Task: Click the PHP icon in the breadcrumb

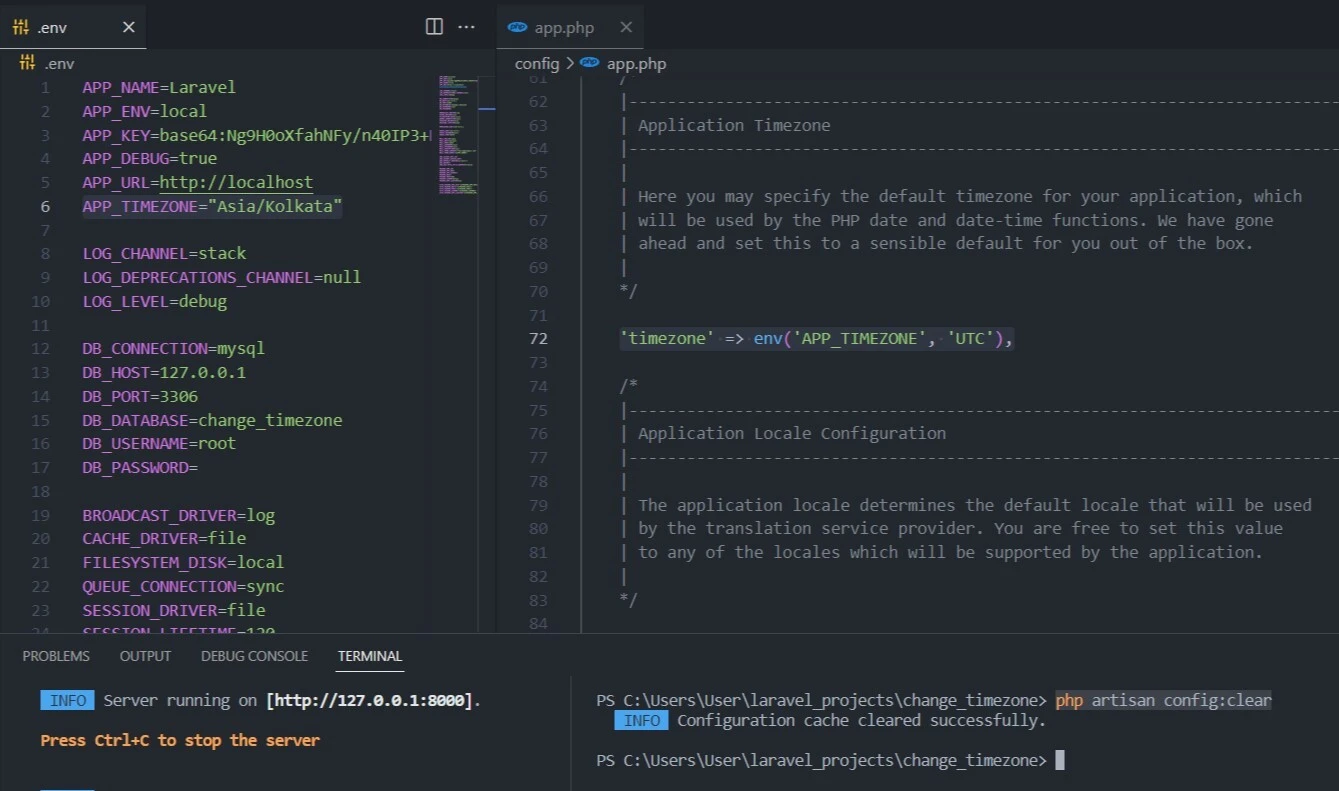Action: 590,63
